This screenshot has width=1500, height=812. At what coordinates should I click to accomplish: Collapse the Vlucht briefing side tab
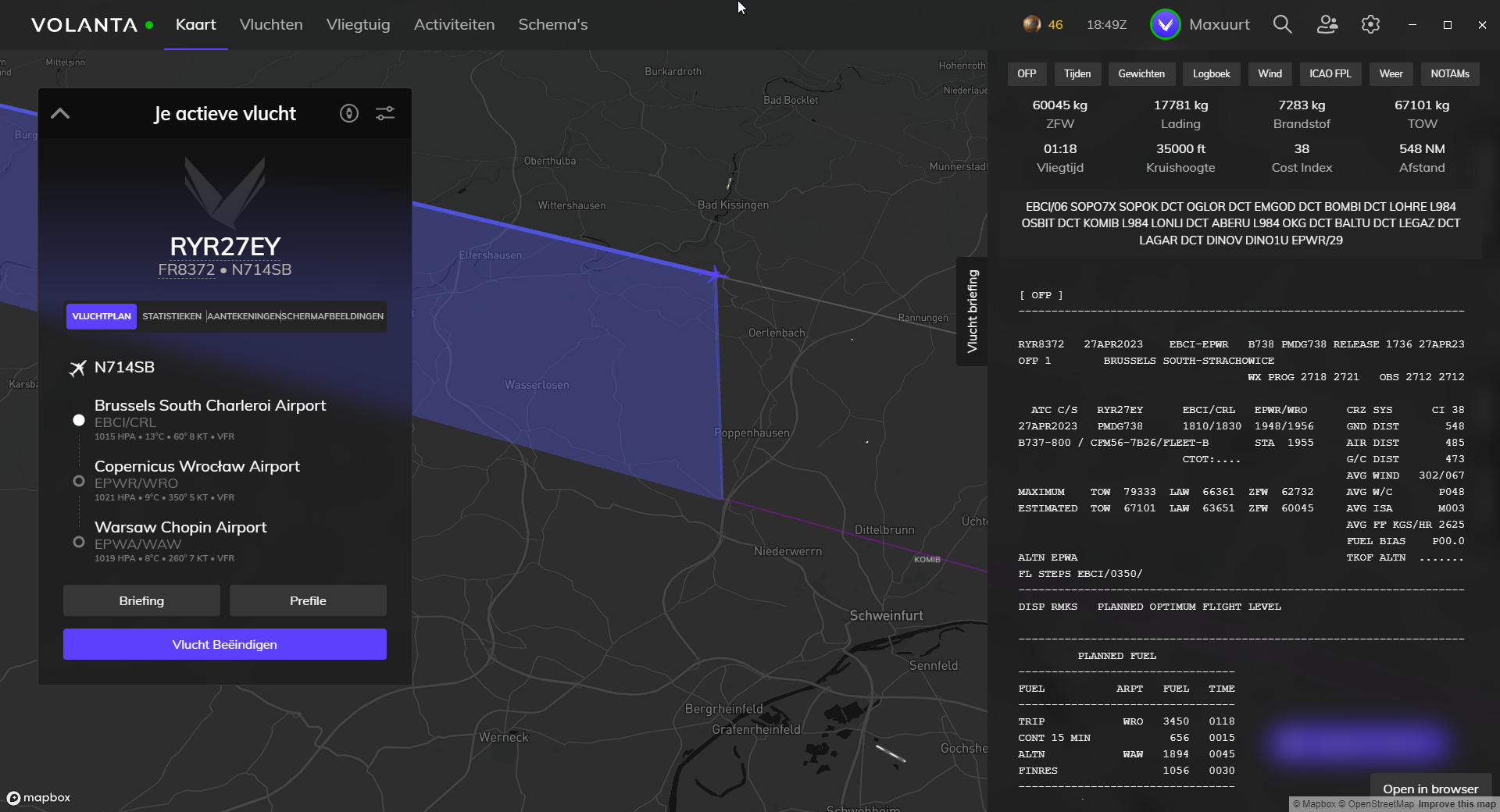coord(972,311)
